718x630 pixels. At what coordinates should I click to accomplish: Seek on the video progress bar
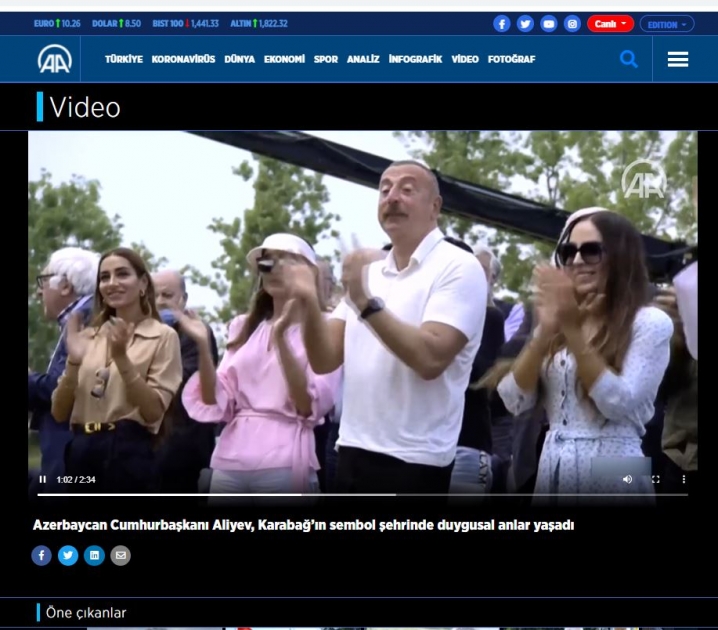362,494
